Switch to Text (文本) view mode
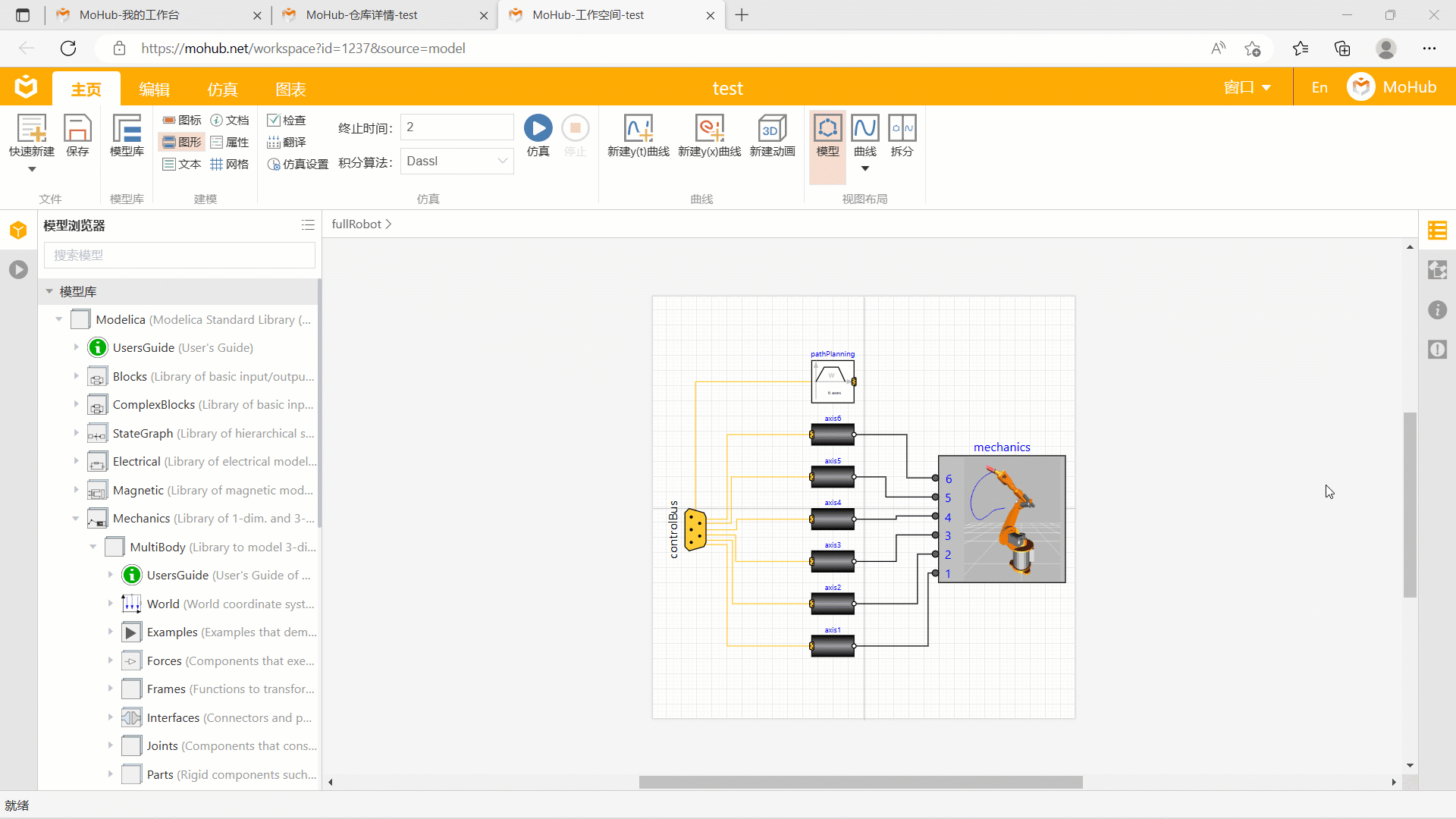The height and width of the screenshot is (819, 1456). [181, 164]
